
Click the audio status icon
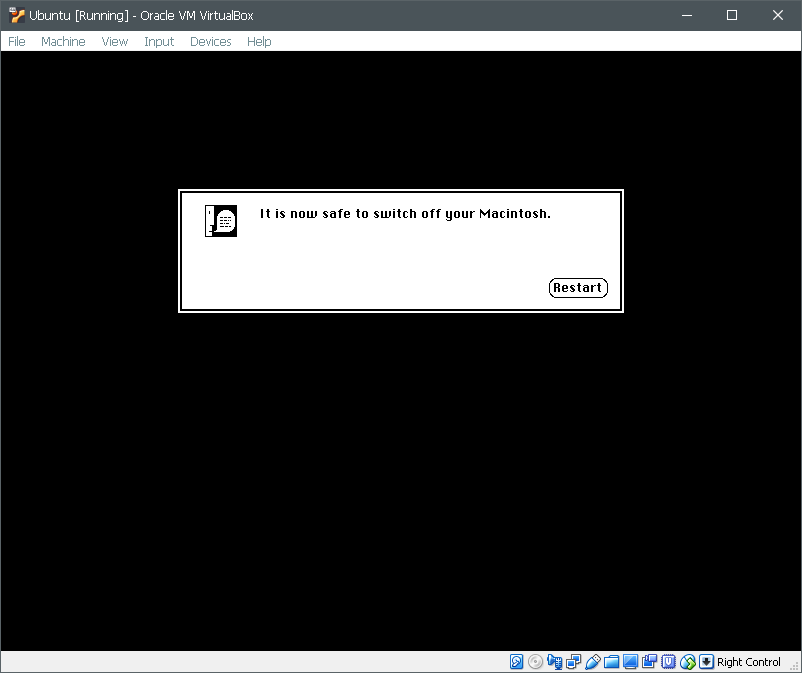click(554, 662)
